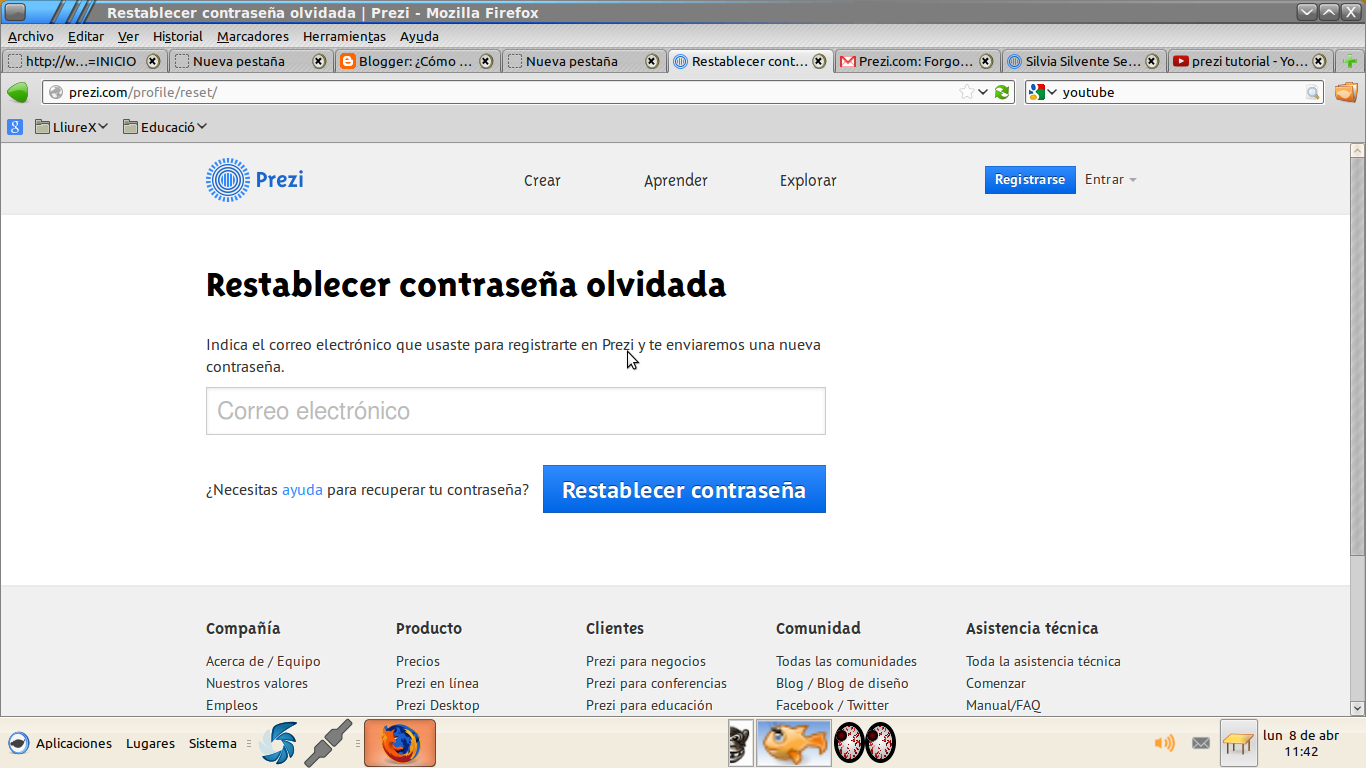Image resolution: width=1366 pixels, height=768 pixels.
Task: Click the date and time clock
Action: coord(1301,743)
